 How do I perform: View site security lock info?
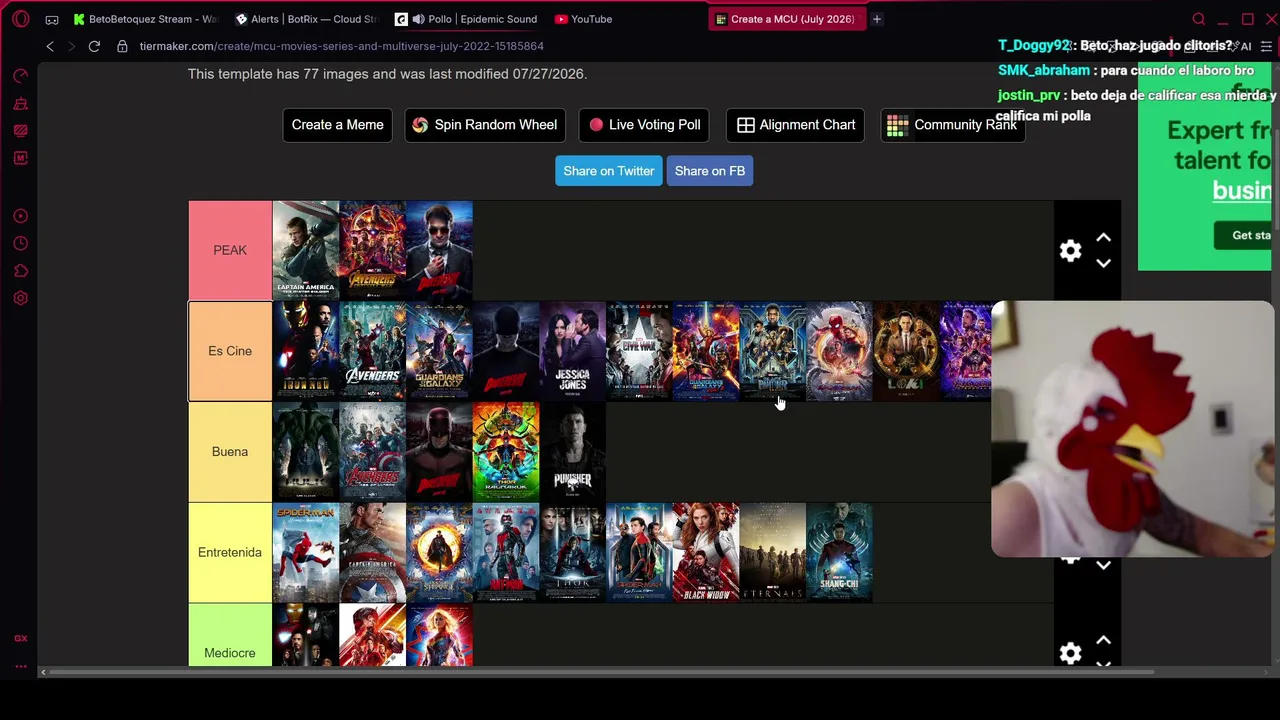[122, 46]
